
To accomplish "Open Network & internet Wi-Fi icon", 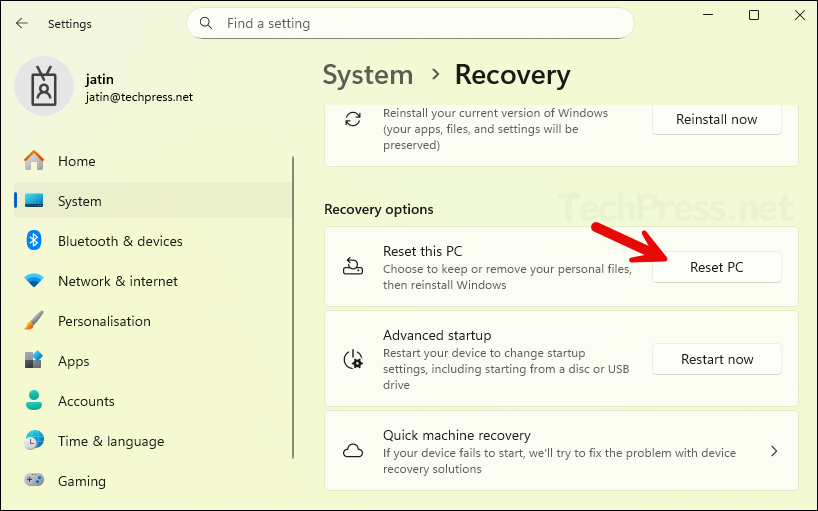I will (34, 281).
